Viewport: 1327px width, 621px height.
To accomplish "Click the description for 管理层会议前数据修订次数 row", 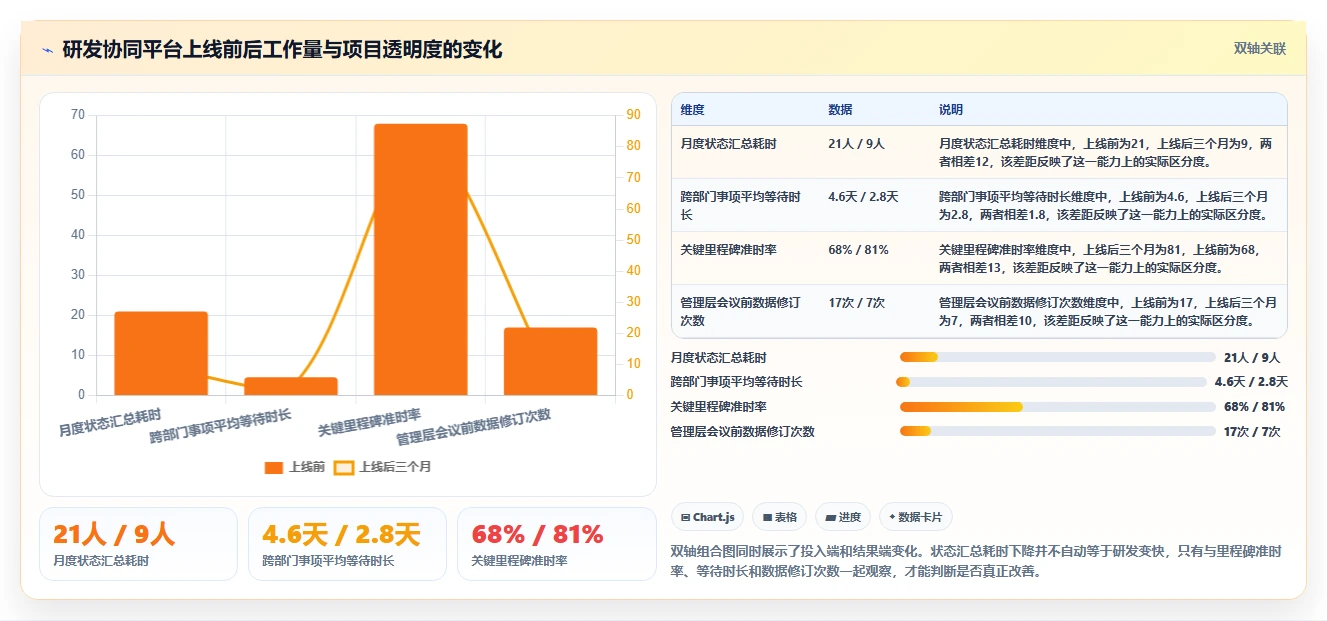I will [1107, 312].
